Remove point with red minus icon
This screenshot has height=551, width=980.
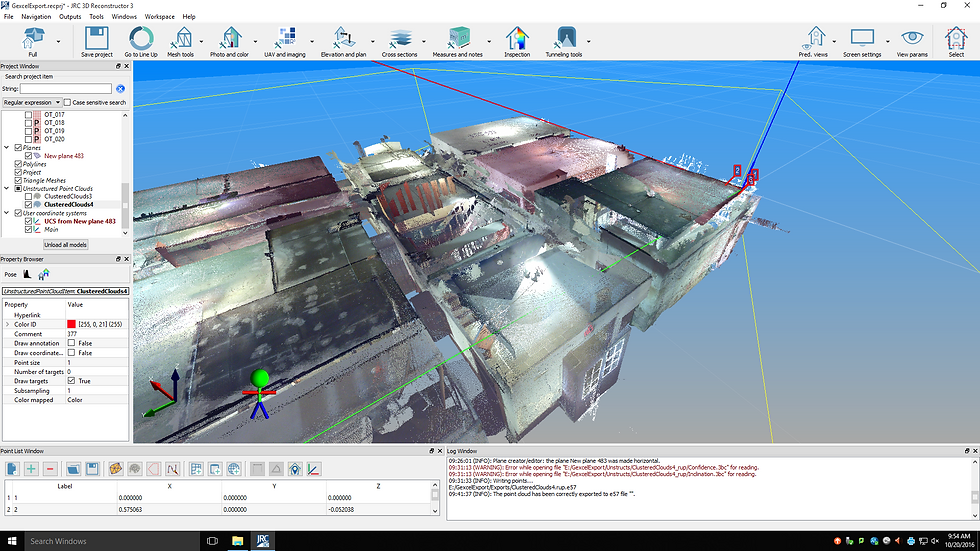(x=51, y=469)
